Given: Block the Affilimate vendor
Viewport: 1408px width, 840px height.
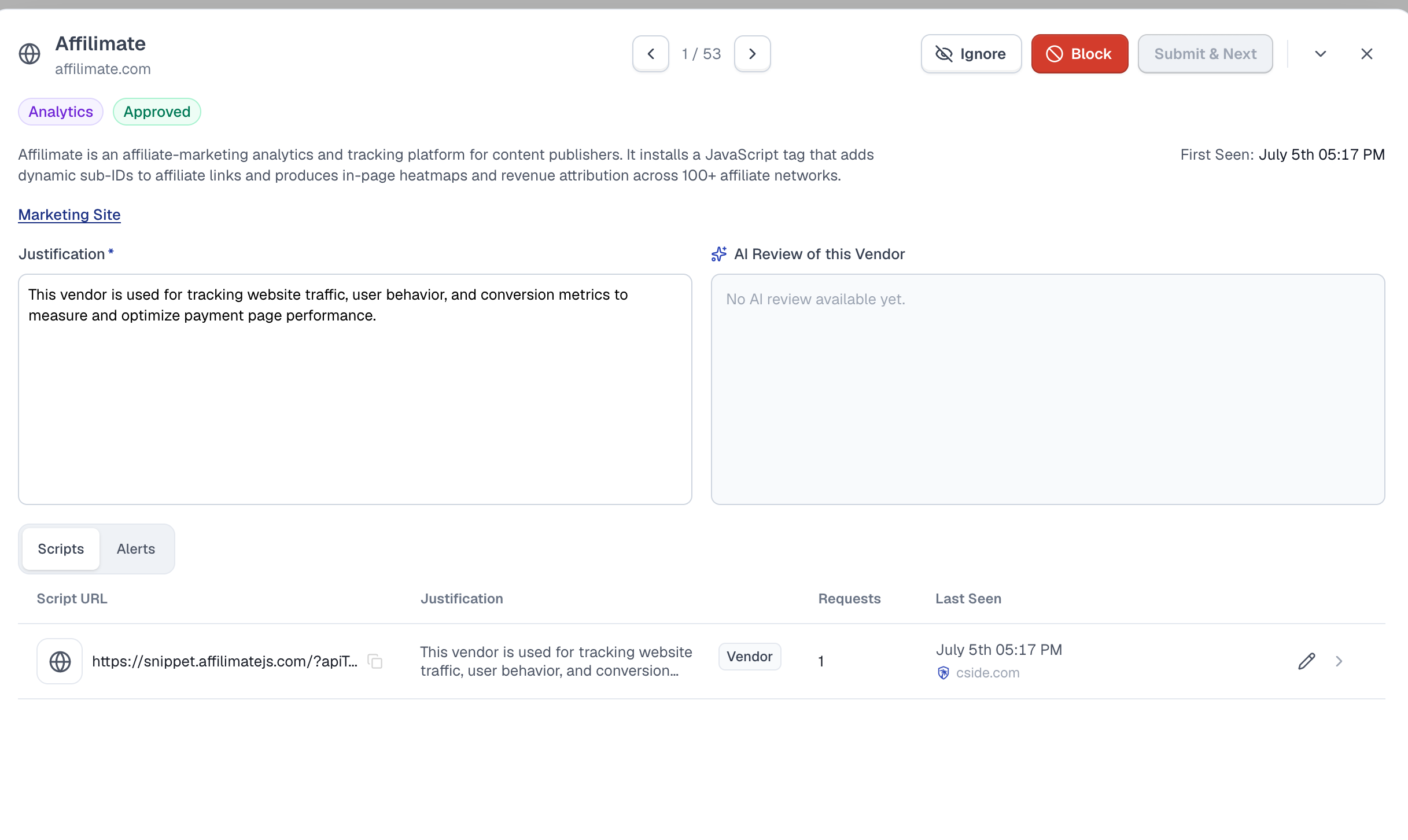Looking at the screenshot, I should pyautogui.click(x=1079, y=54).
